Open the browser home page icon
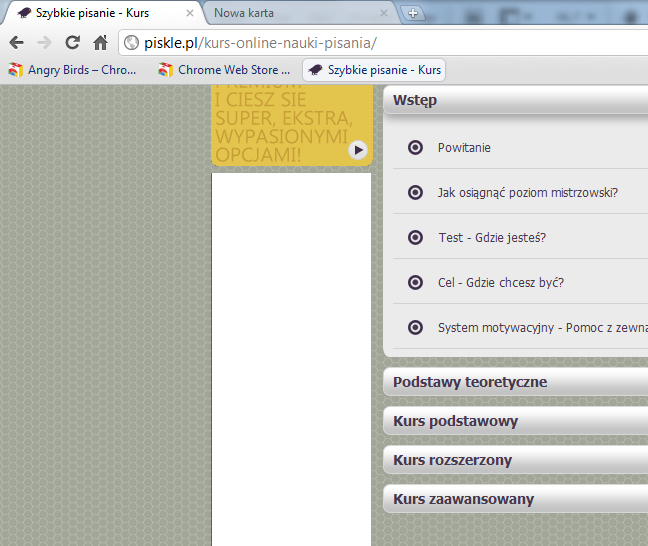The width and height of the screenshot is (648, 546). 100,42
